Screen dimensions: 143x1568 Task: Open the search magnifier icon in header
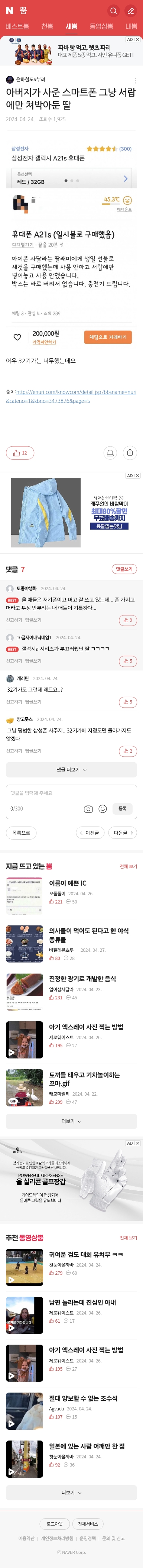(x=113, y=10)
